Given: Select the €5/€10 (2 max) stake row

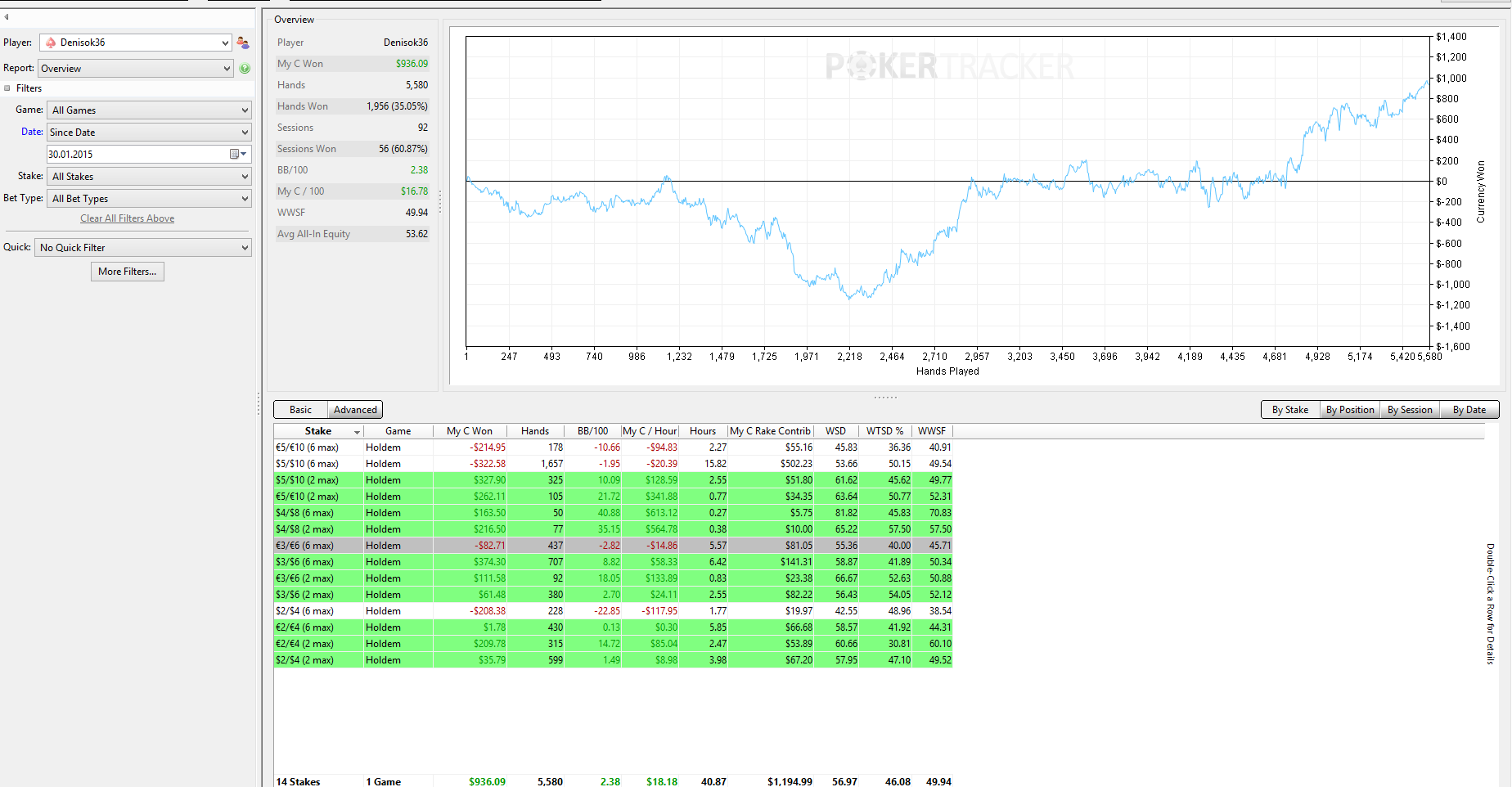Looking at the screenshot, I should point(614,497).
